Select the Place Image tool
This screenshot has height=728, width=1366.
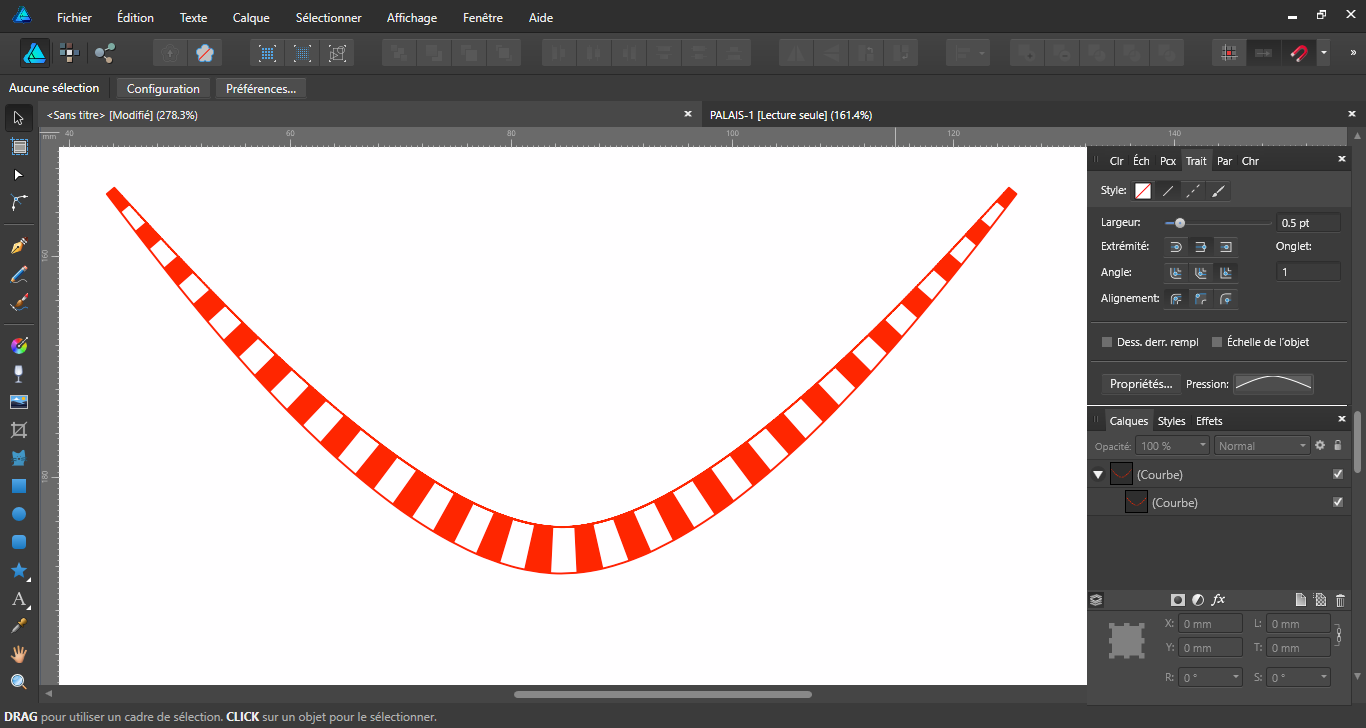[18, 402]
